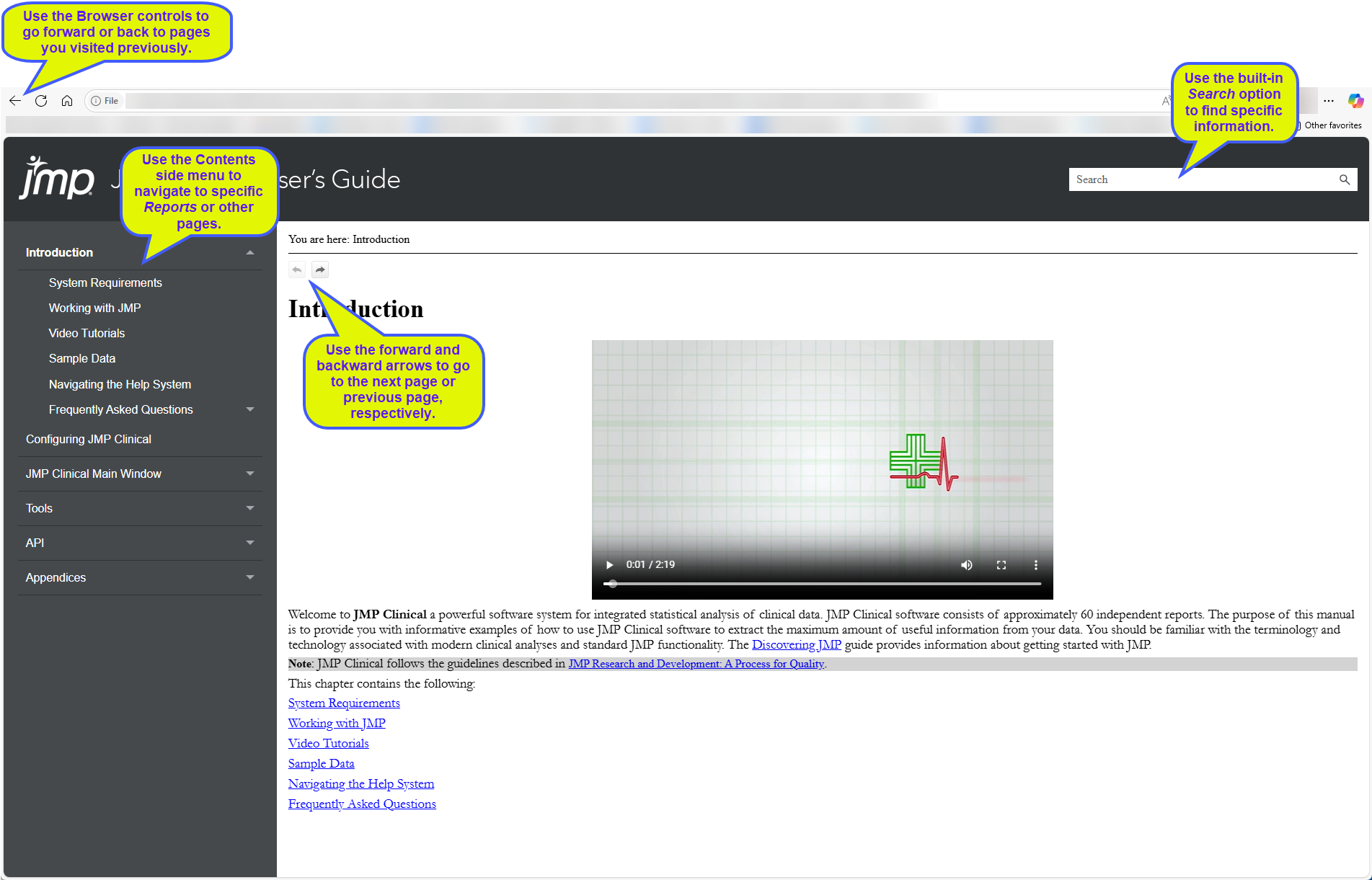Select the JMP Clinical Main Window label
Screen dimensions: 1372x880
(x=94, y=474)
